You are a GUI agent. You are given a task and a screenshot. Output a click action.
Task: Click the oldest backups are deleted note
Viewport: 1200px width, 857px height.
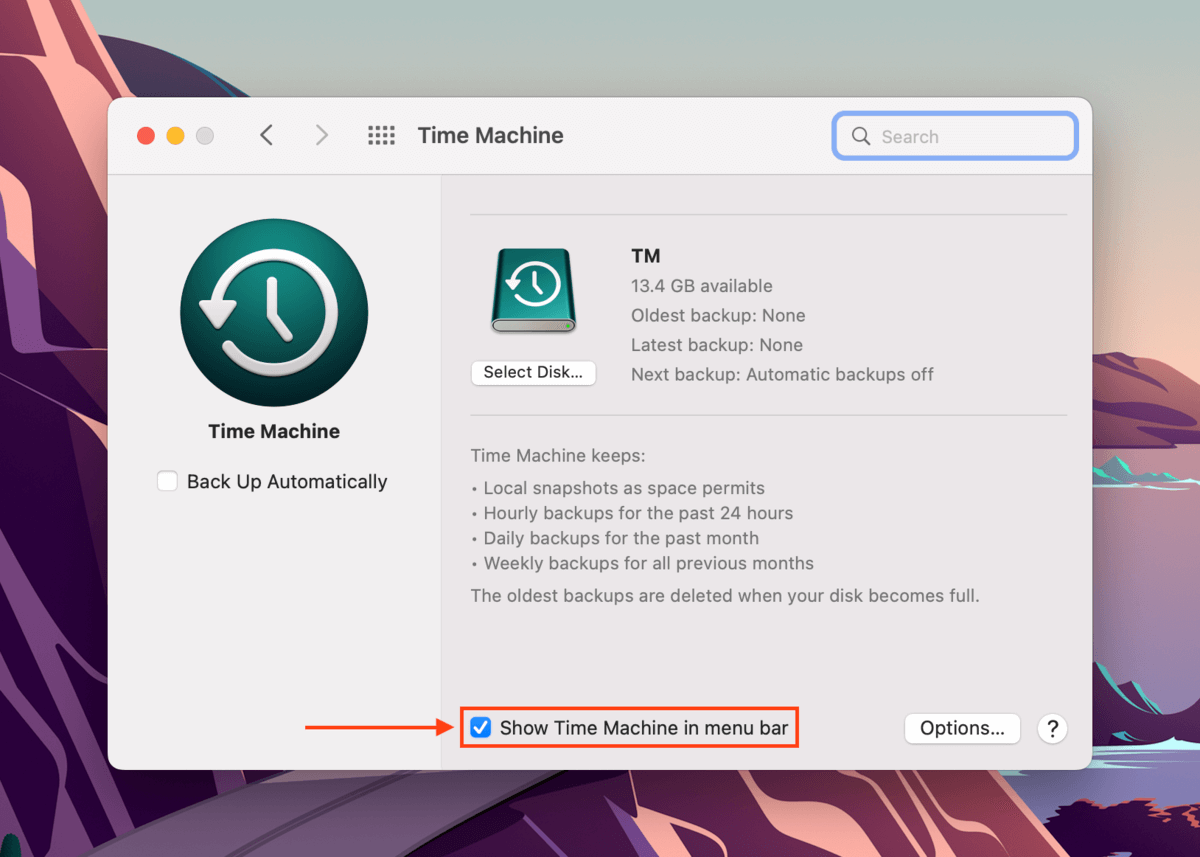[725, 596]
